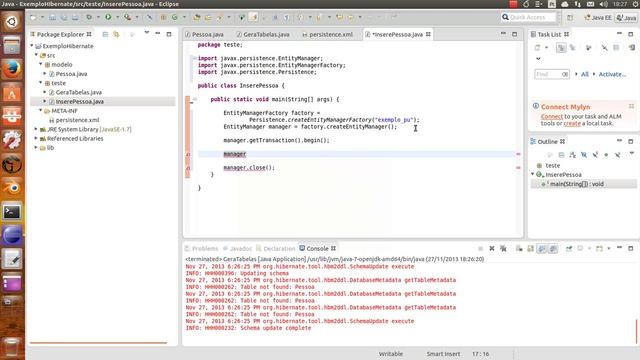Click Focus on Workweek icon in Task List
The height and width of the screenshot is (360, 640).
point(589,48)
